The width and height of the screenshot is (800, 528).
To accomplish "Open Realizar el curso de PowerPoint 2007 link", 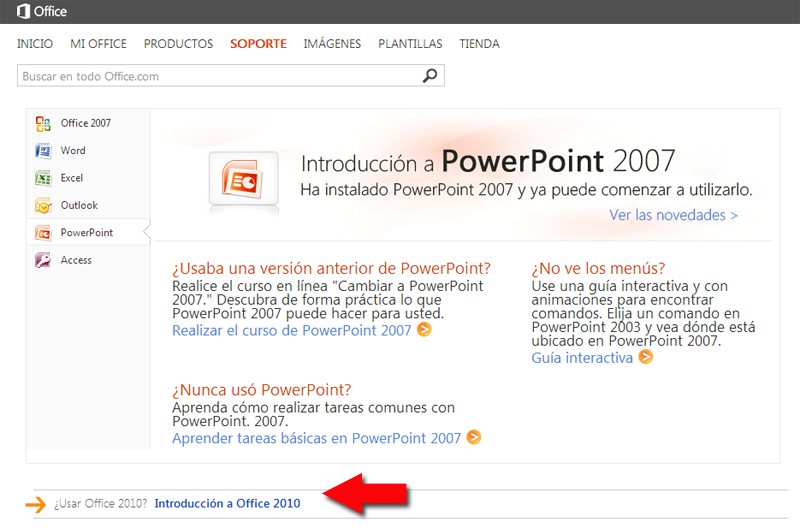I will click(x=291, y=331).
